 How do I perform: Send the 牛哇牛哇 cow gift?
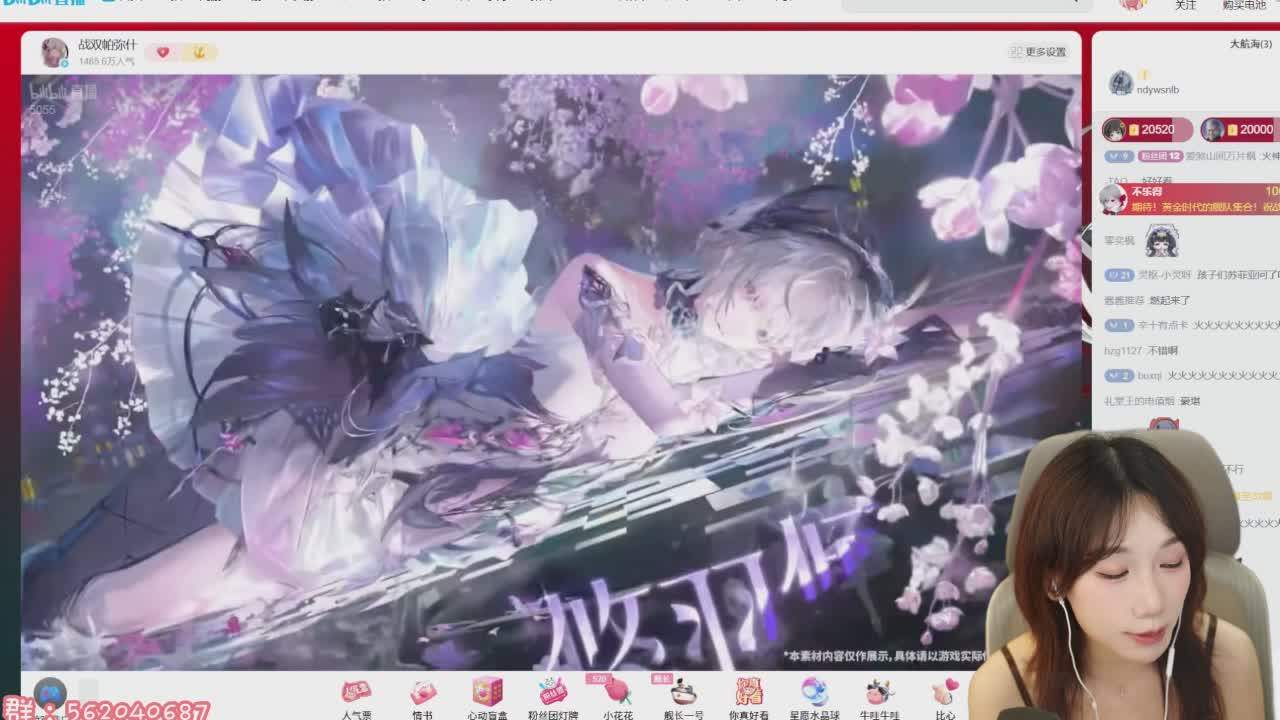(x=879, y=700)
